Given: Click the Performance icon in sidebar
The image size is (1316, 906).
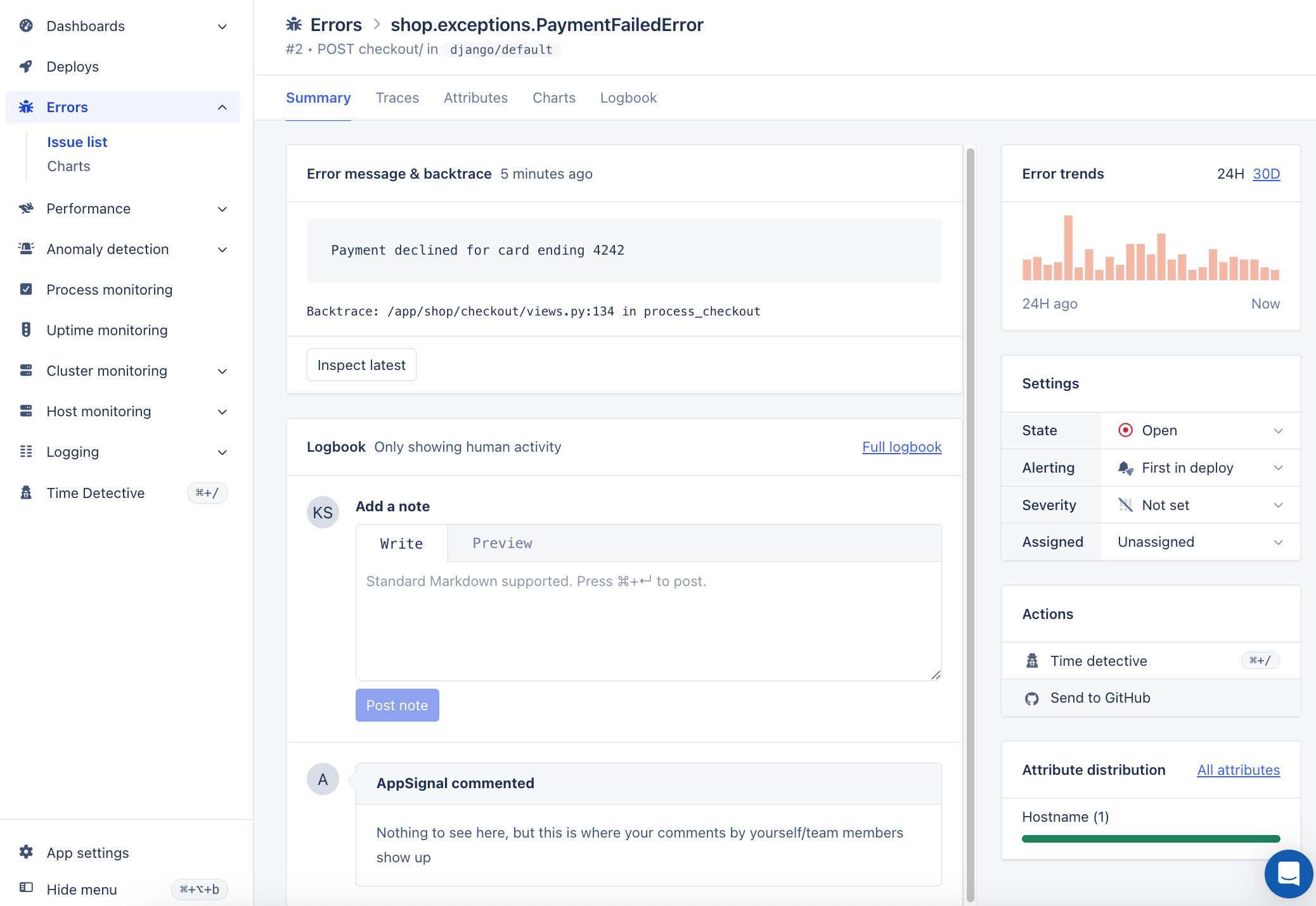Looking at the screenshot, I should click(x=26, y=208).
